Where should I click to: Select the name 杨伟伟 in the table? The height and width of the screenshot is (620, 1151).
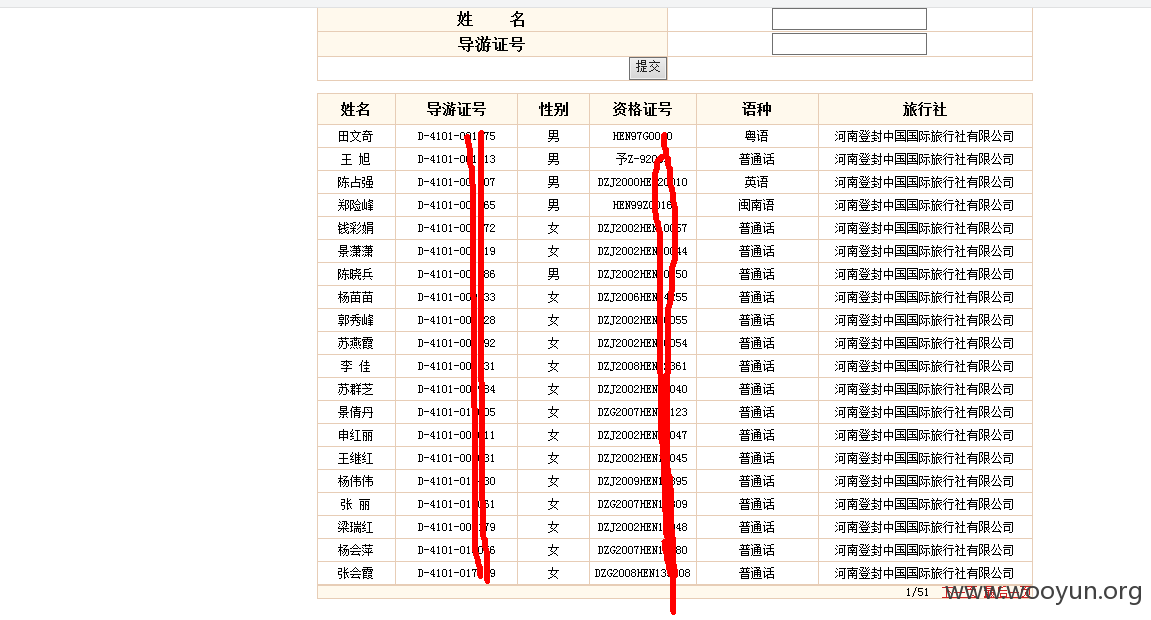[x=356, y=481]
